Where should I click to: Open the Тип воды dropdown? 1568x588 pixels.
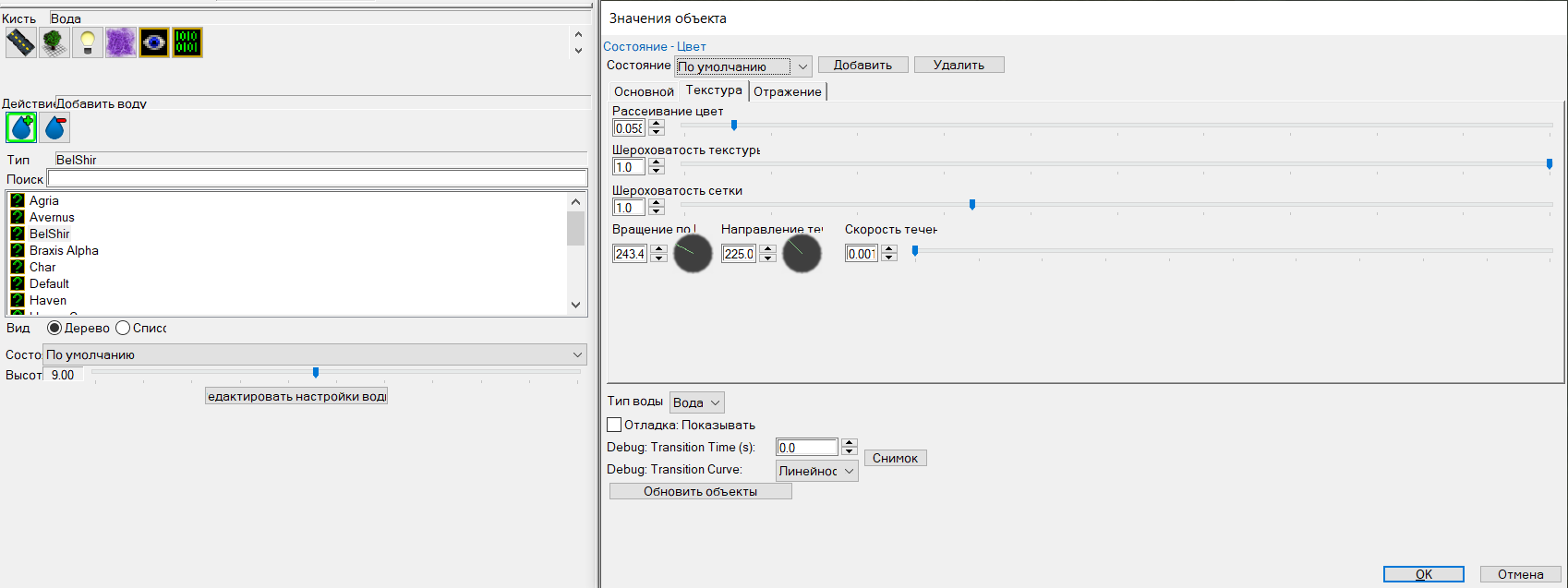(x=697, y=402)
